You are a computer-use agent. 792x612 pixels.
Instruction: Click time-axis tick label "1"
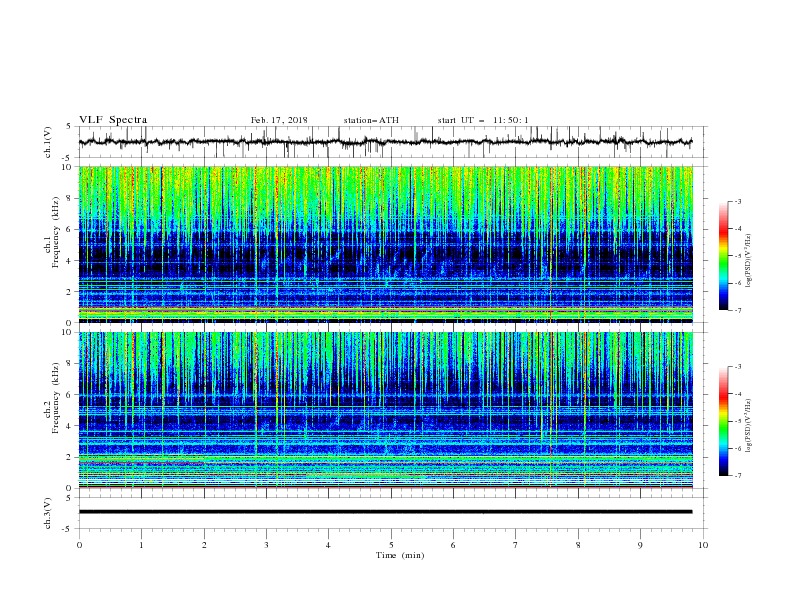pyautogui.click(x=141, y=545)
